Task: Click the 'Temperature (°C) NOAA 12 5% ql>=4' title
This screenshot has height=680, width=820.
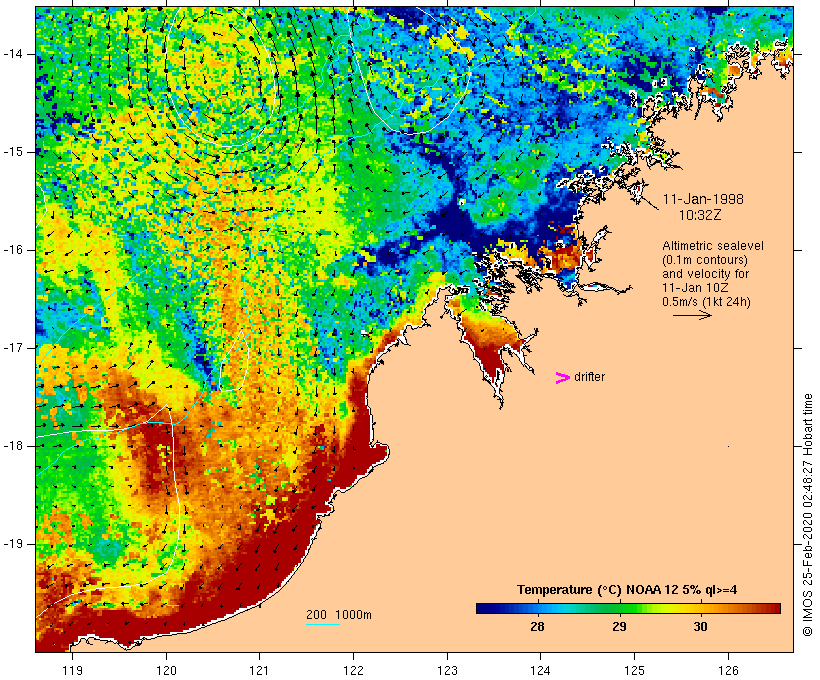Action: click(x=627, y=590)
